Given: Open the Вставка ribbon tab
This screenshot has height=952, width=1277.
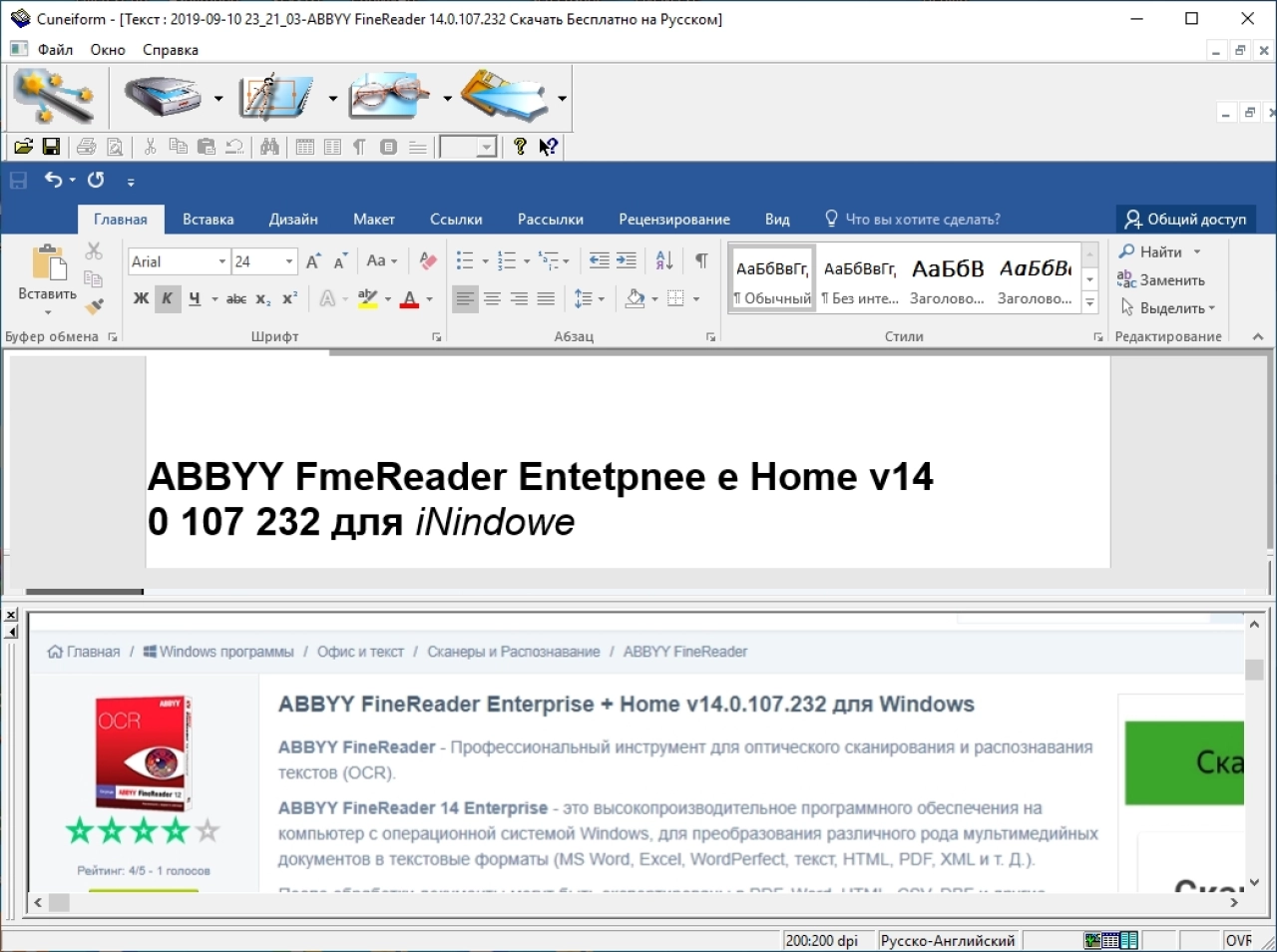Looking at the screenshot, I should click(209, 220).
